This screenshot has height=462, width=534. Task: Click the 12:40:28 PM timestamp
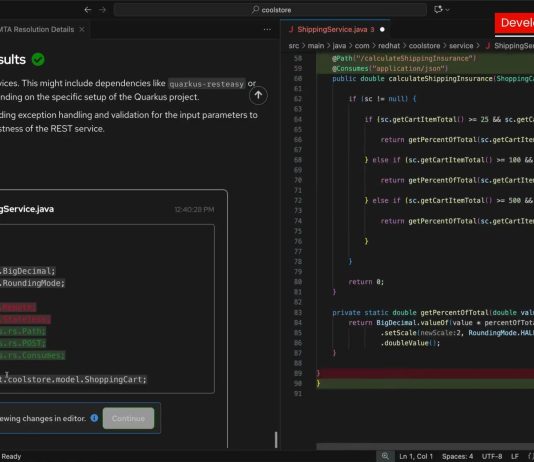pos(194,209)
